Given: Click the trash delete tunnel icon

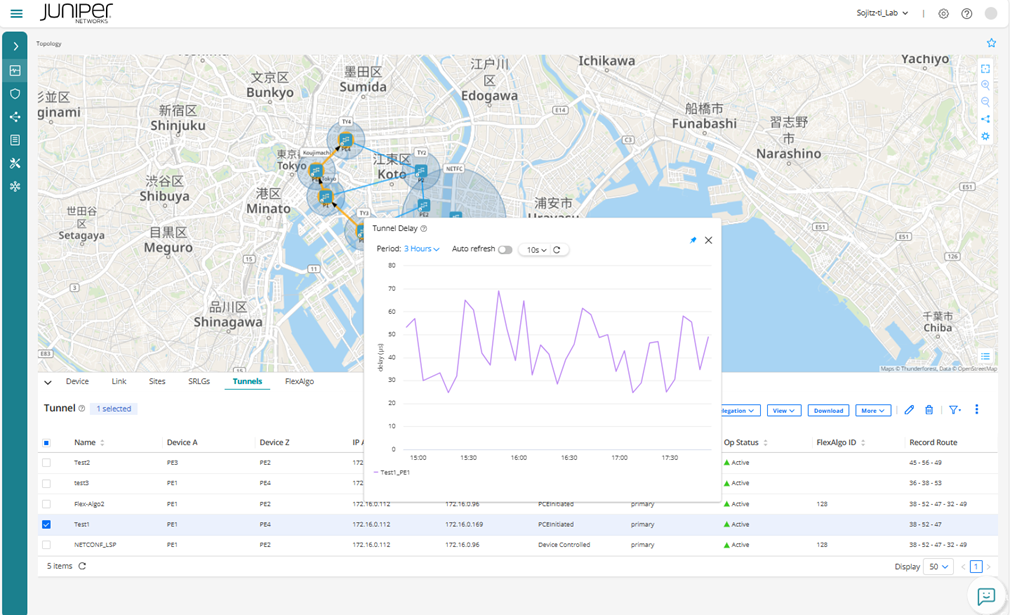Looking at the screenshot, I should tap(929, 410).
